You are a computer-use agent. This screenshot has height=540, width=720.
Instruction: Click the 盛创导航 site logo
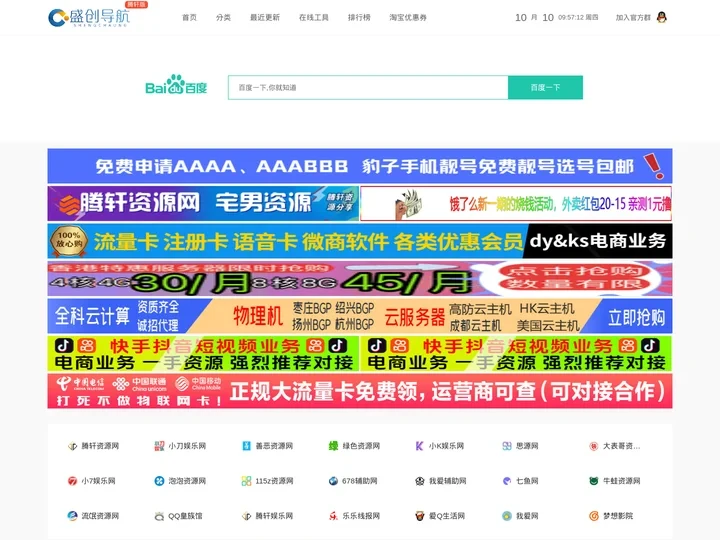[90, 17]
